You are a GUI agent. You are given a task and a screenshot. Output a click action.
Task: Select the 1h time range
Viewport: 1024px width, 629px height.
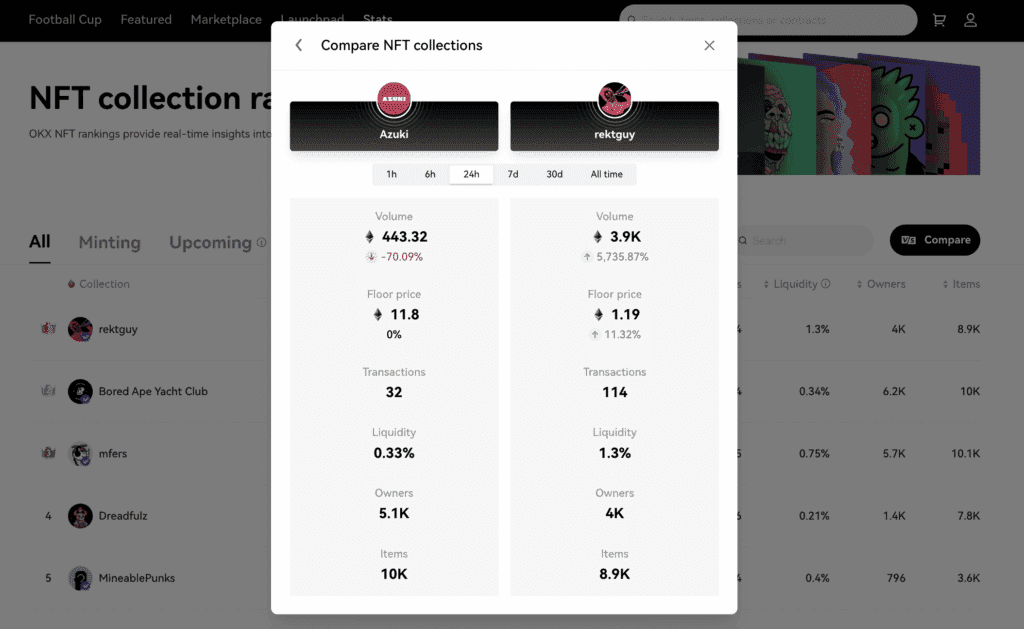391,174
